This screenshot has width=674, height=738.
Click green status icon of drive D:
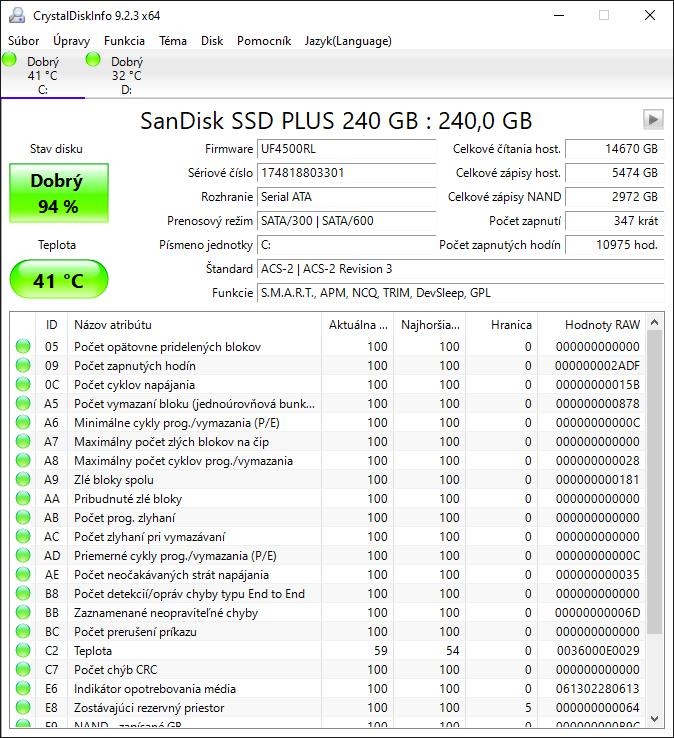[x=93, y=60]
